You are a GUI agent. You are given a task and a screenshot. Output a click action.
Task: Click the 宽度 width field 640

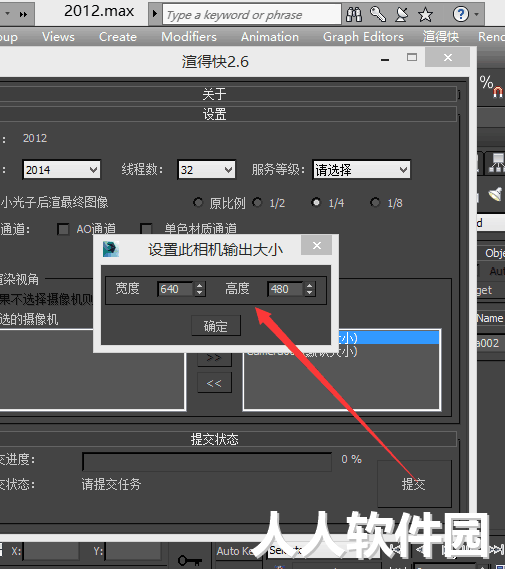176,289
